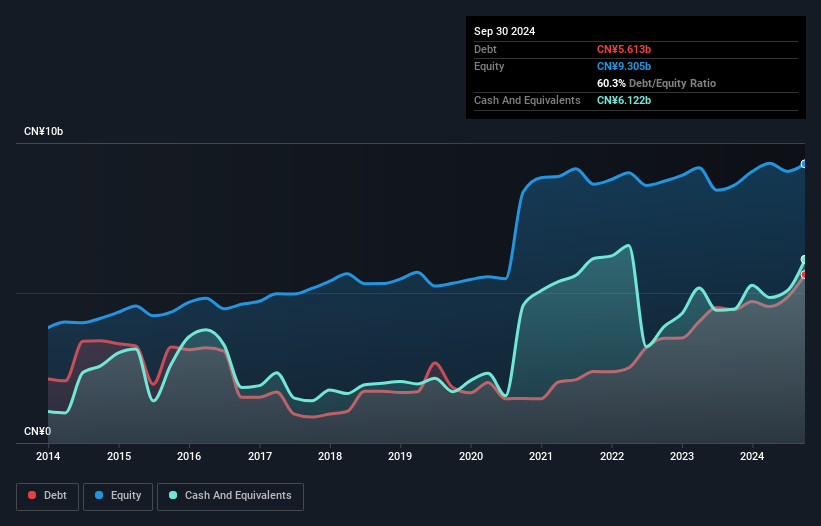This screenshot has height=526, width=821.
Task: Click the Sep 30 2024 tooltip date
Action: (x=504, y=31)
